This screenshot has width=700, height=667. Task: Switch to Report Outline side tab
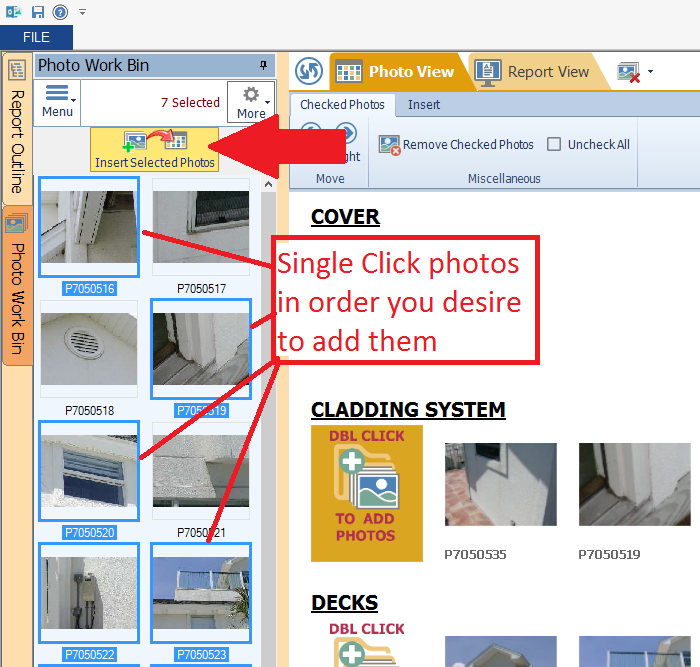(17, 128)
